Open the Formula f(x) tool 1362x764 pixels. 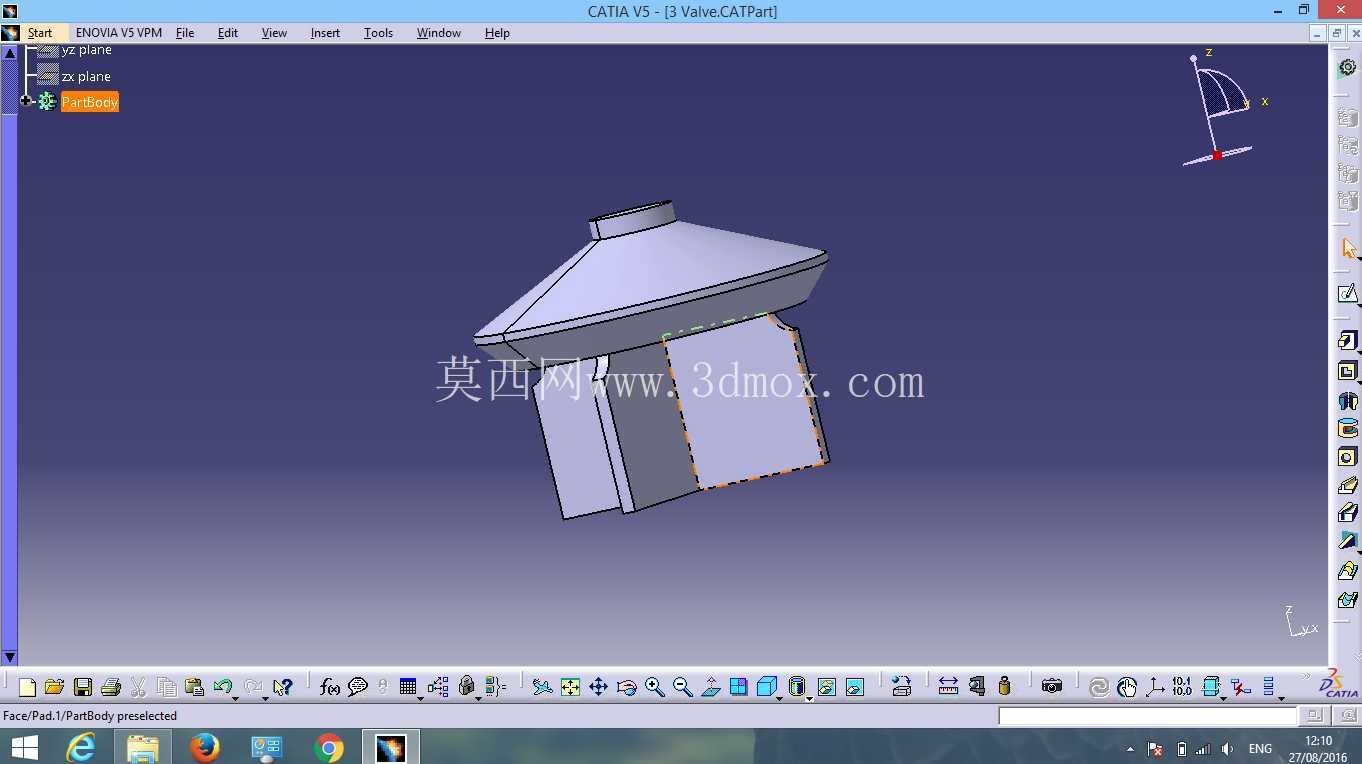(x=330, y=687)
